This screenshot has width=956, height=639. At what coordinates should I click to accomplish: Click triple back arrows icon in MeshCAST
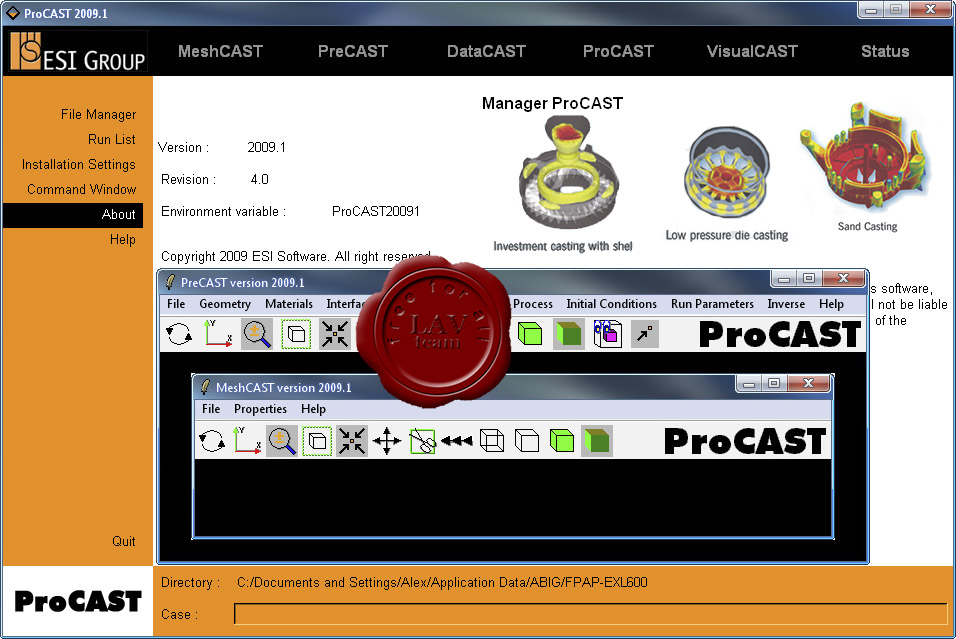(457, 441)
